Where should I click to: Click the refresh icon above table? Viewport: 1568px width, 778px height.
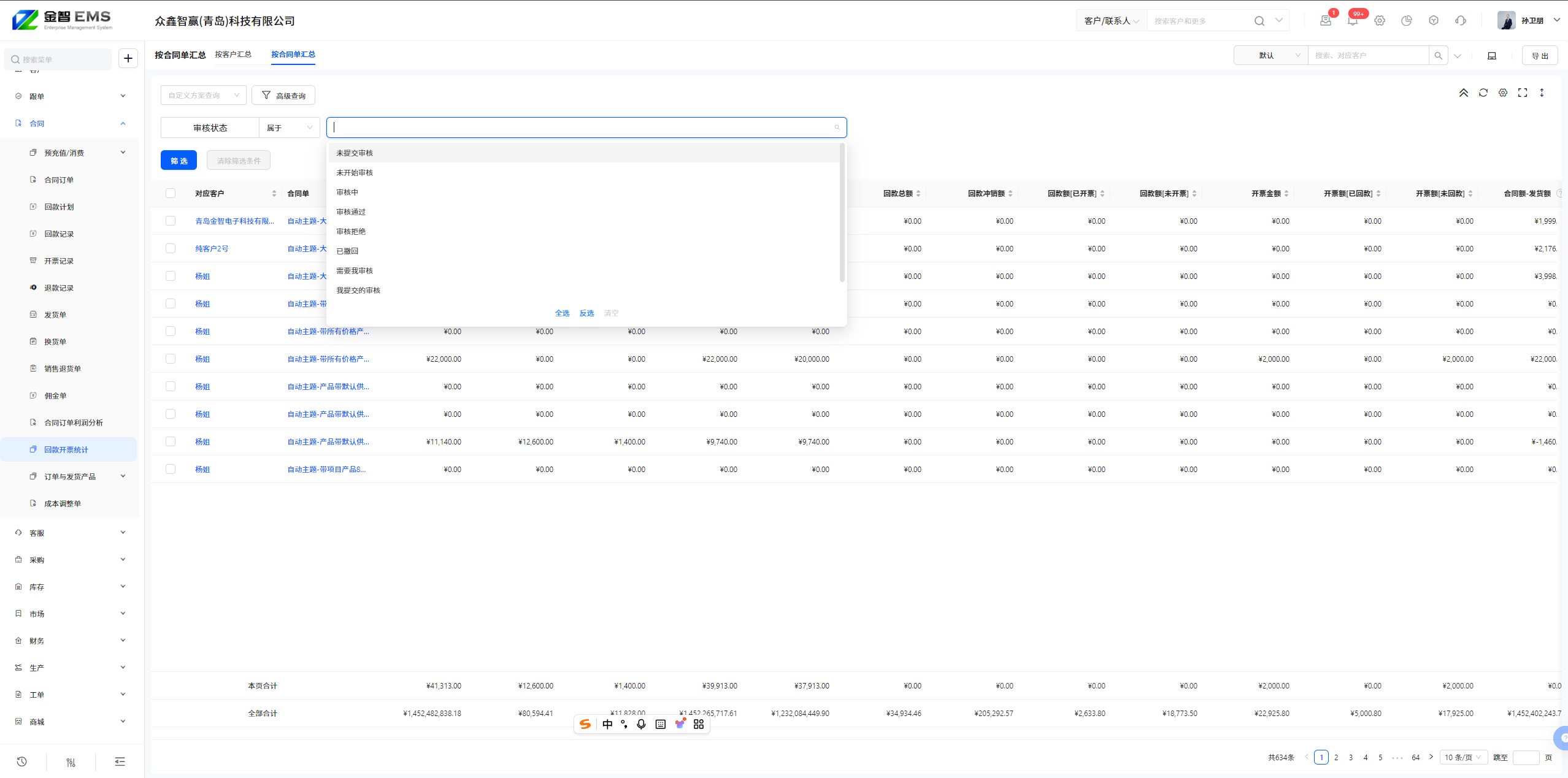tap(1483, 93)
